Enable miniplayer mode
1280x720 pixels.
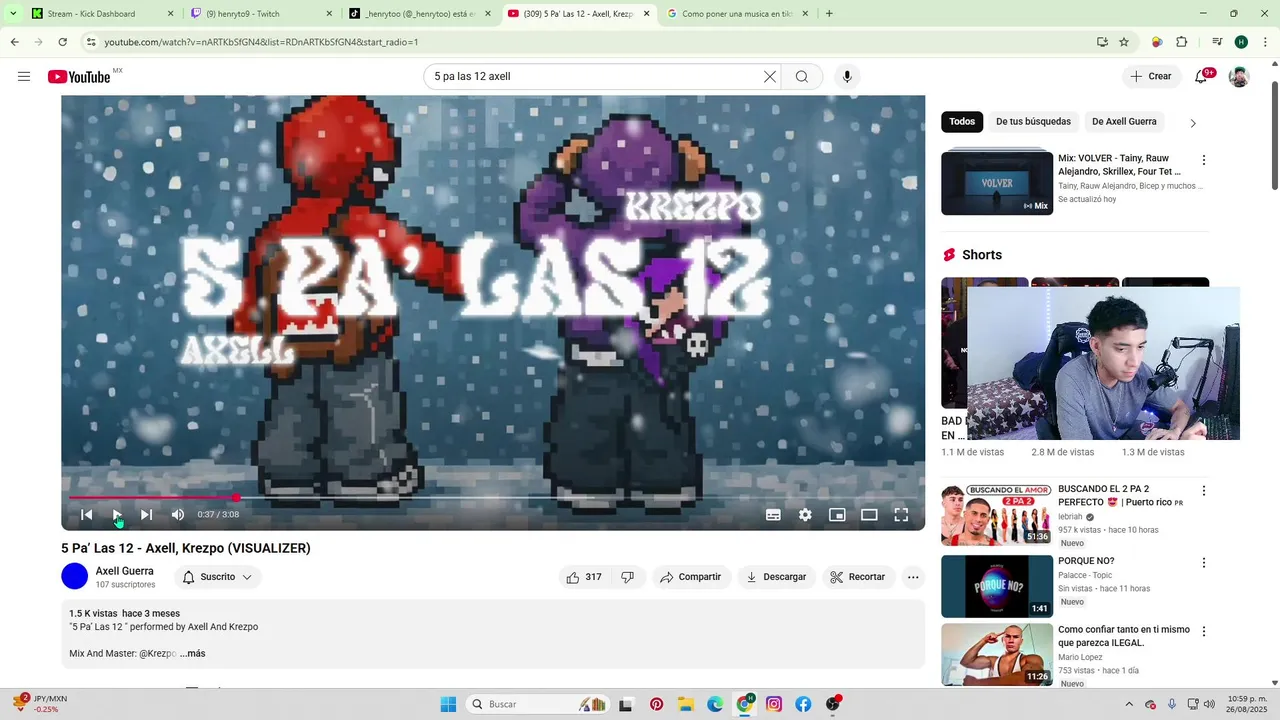click(837, 515)
